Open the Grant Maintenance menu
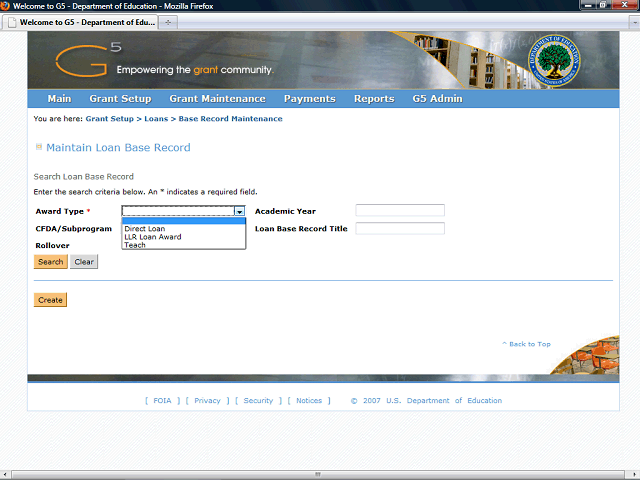Viewport: 640px width, 480px height. (x=218, y=99)
